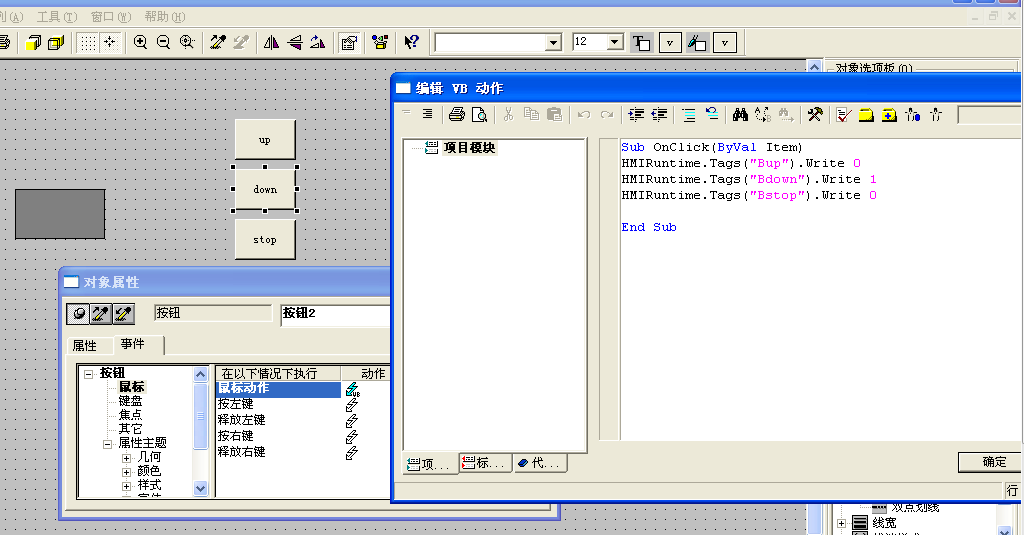Toggle the pin button in Object Properties

(78, 314)
